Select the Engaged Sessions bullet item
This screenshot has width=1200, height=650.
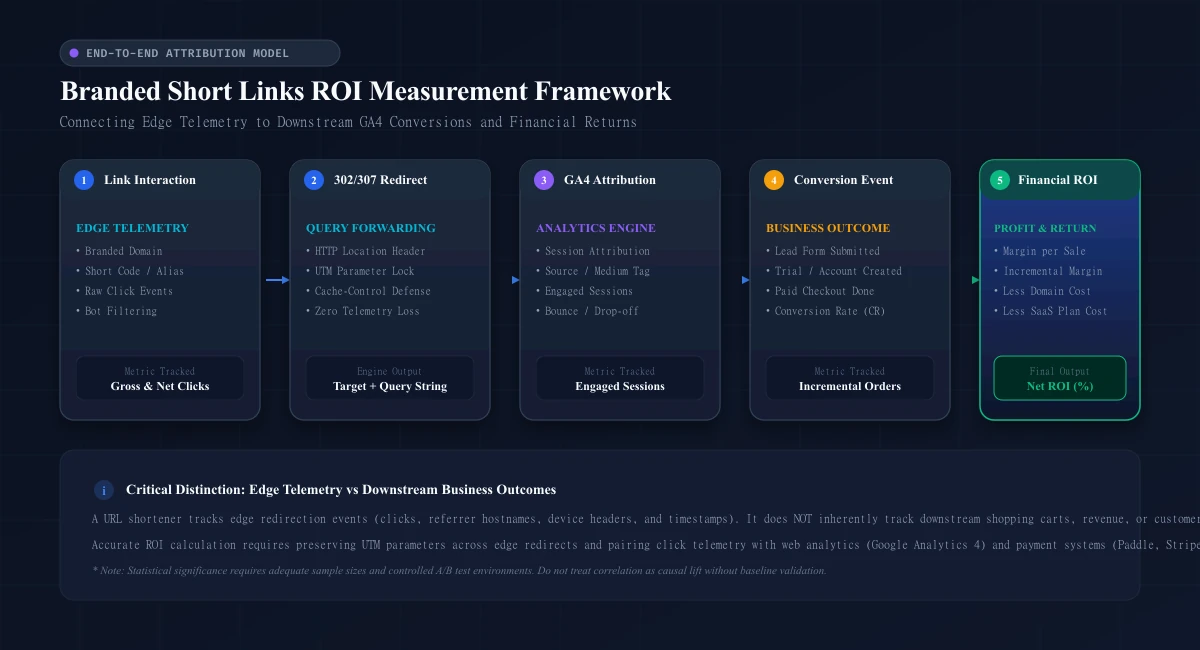pyautogui.click(x=585, y=291)
